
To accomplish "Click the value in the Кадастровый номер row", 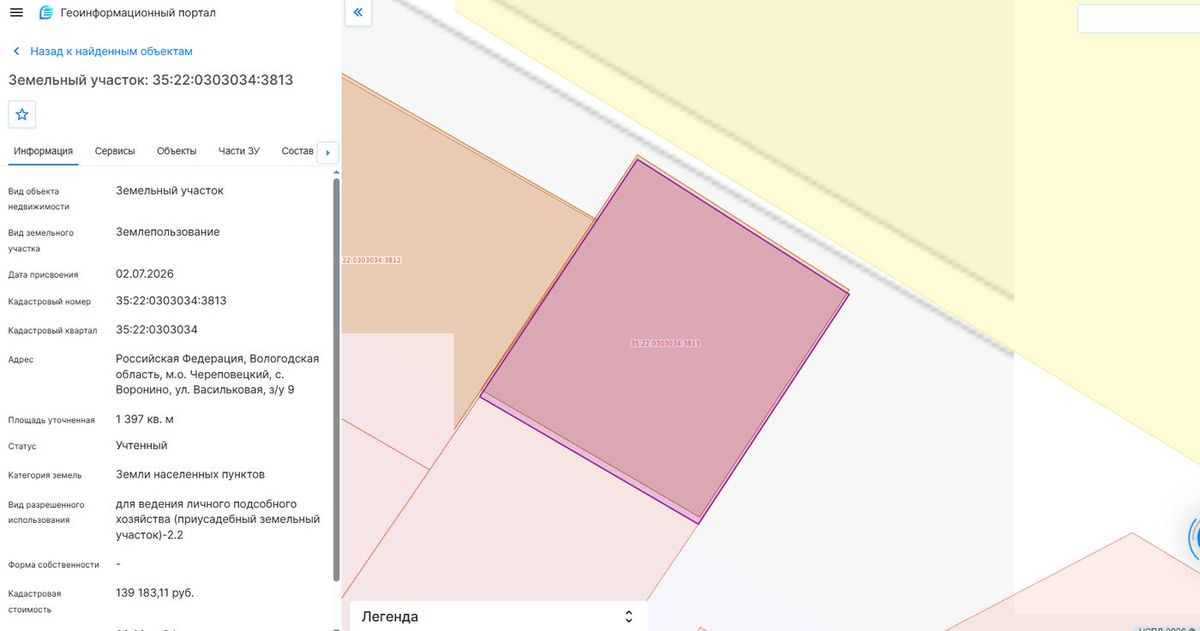I will tap(171, 300).
